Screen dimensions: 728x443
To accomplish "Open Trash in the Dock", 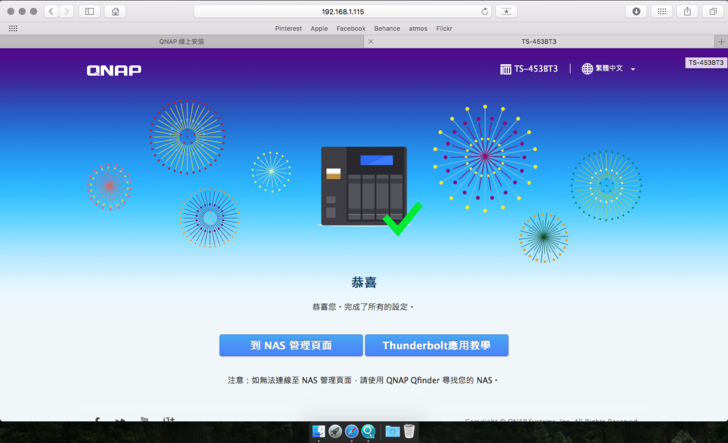I will pyautogui.click(x=409, y=431).
